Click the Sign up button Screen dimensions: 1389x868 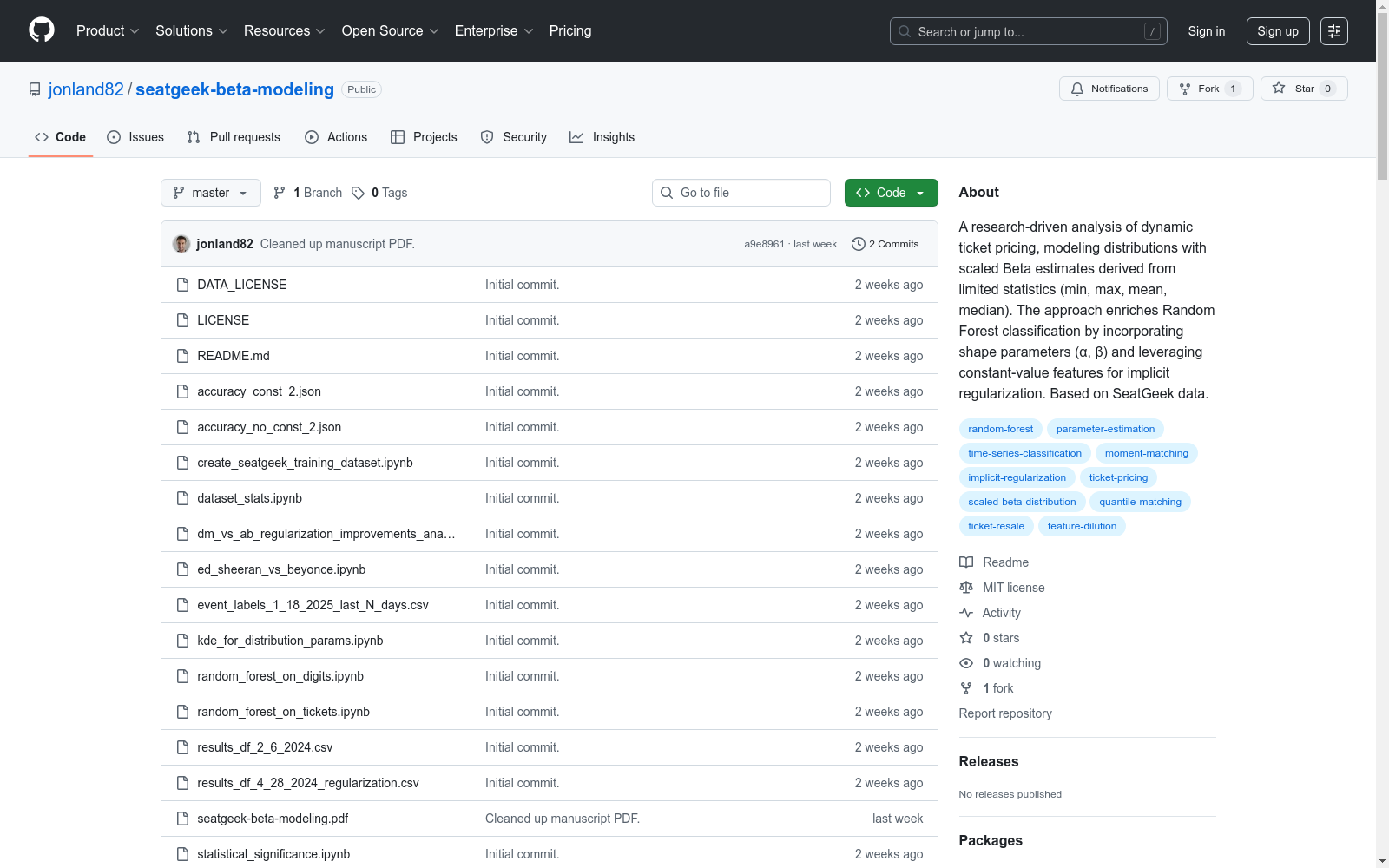1278,31
